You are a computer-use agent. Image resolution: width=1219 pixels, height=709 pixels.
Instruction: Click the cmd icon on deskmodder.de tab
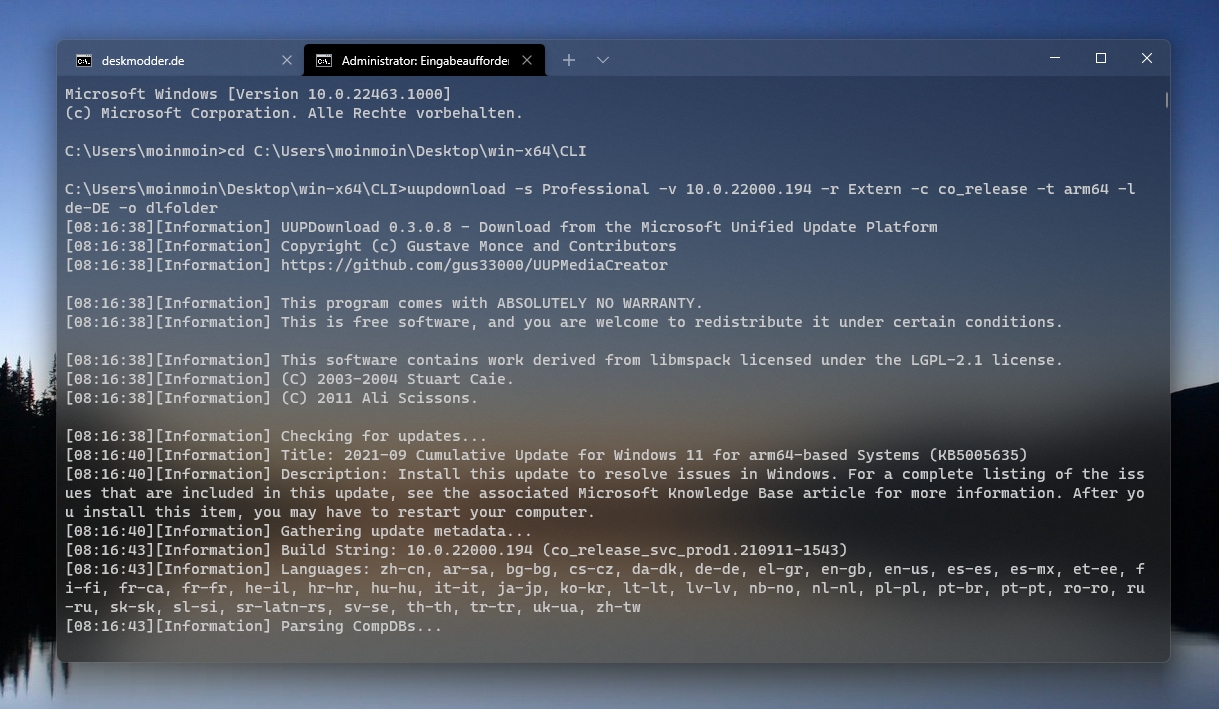[85, 60]
